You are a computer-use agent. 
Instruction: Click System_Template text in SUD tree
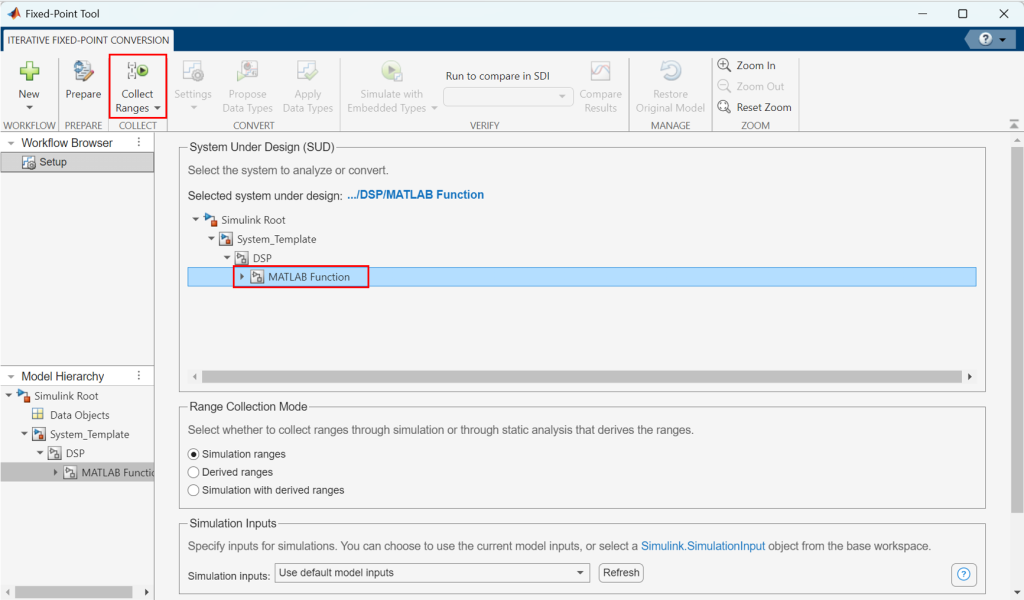click(x=276, y=239)
